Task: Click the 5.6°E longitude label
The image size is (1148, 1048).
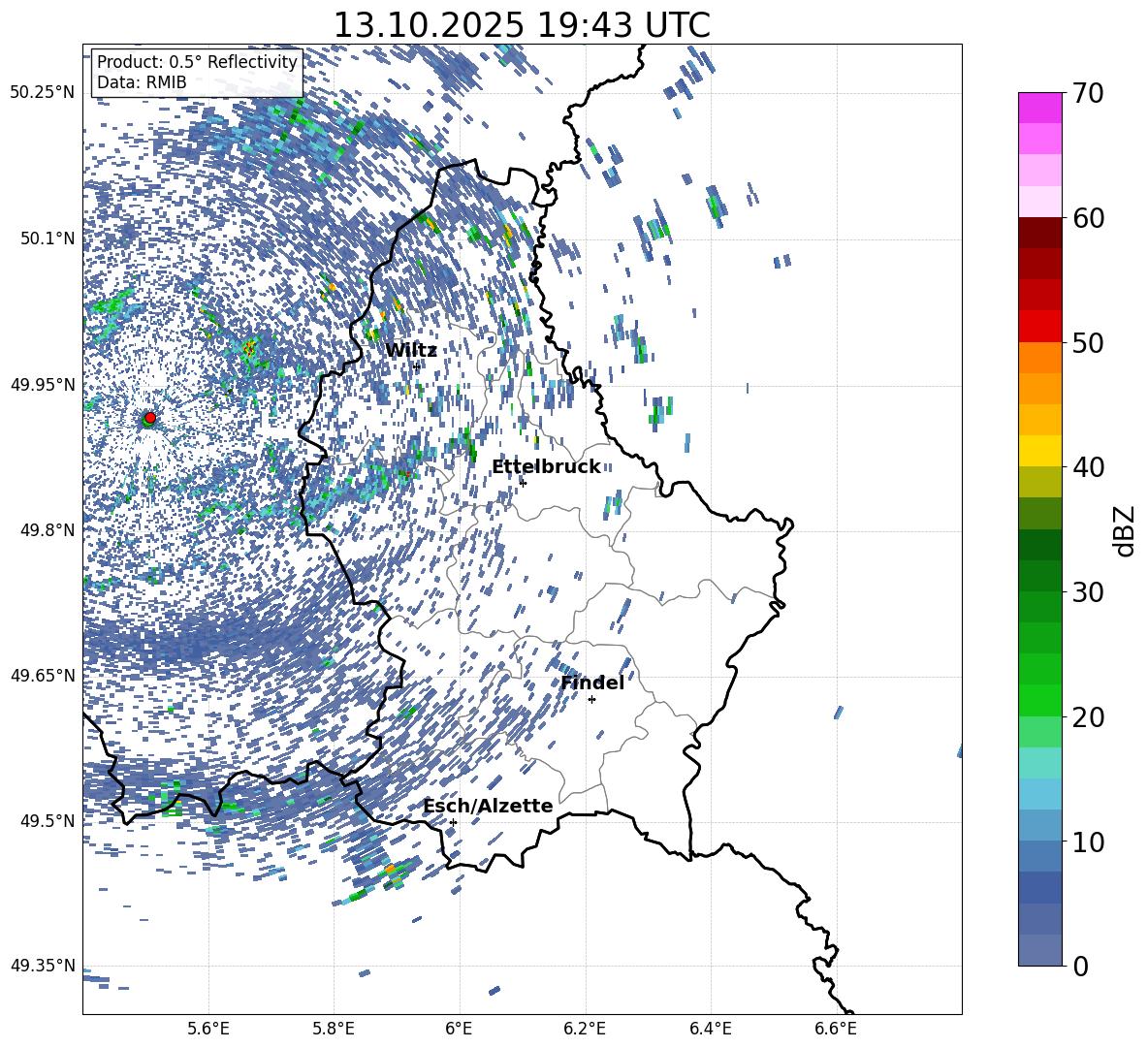Action: pyautogui.click(x=208, y=1029)
